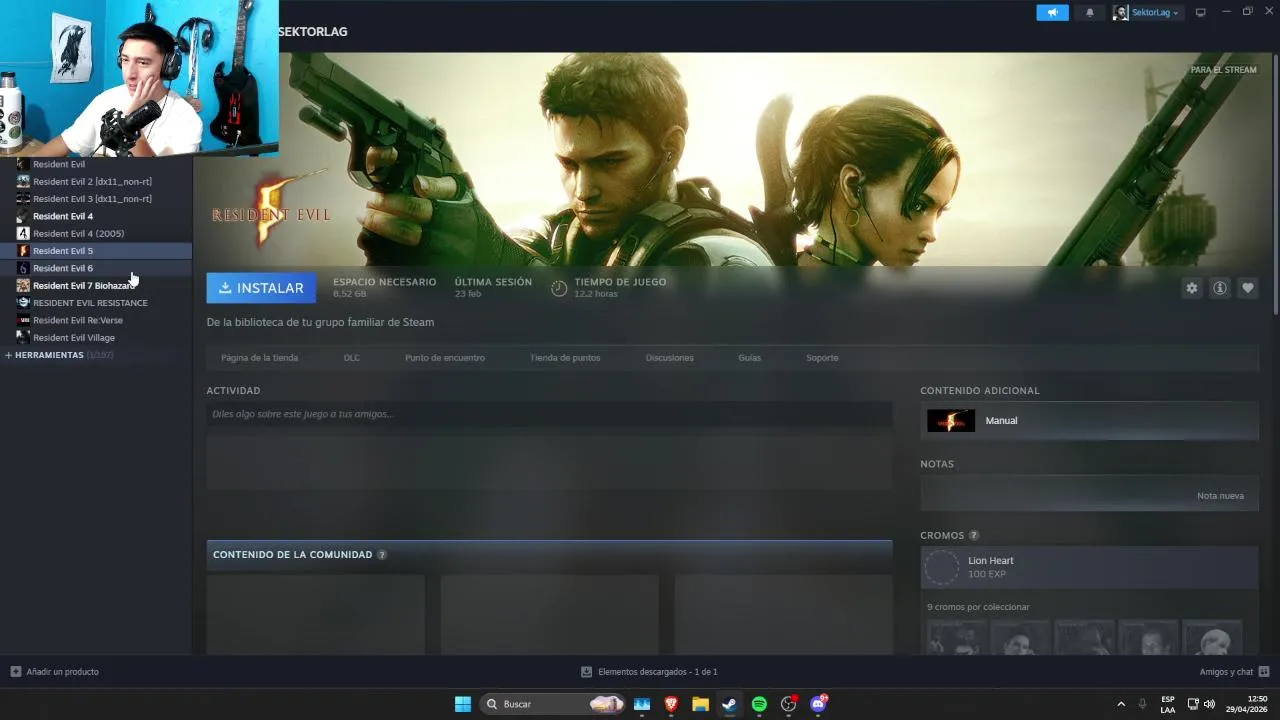Screen dimensions: 1280x720
Task: Click the Tiempo de juego clock icon
Action: (559, 288)
